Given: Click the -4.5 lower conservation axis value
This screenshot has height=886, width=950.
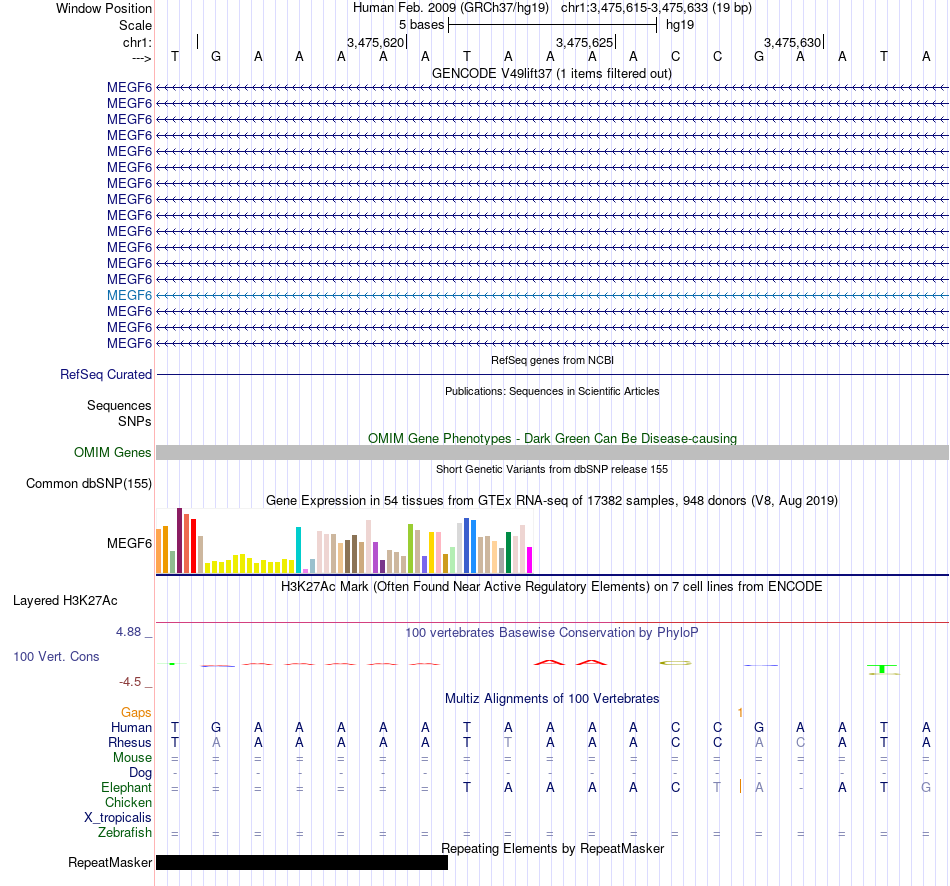Looking at the screenshot, I should 130,682.
